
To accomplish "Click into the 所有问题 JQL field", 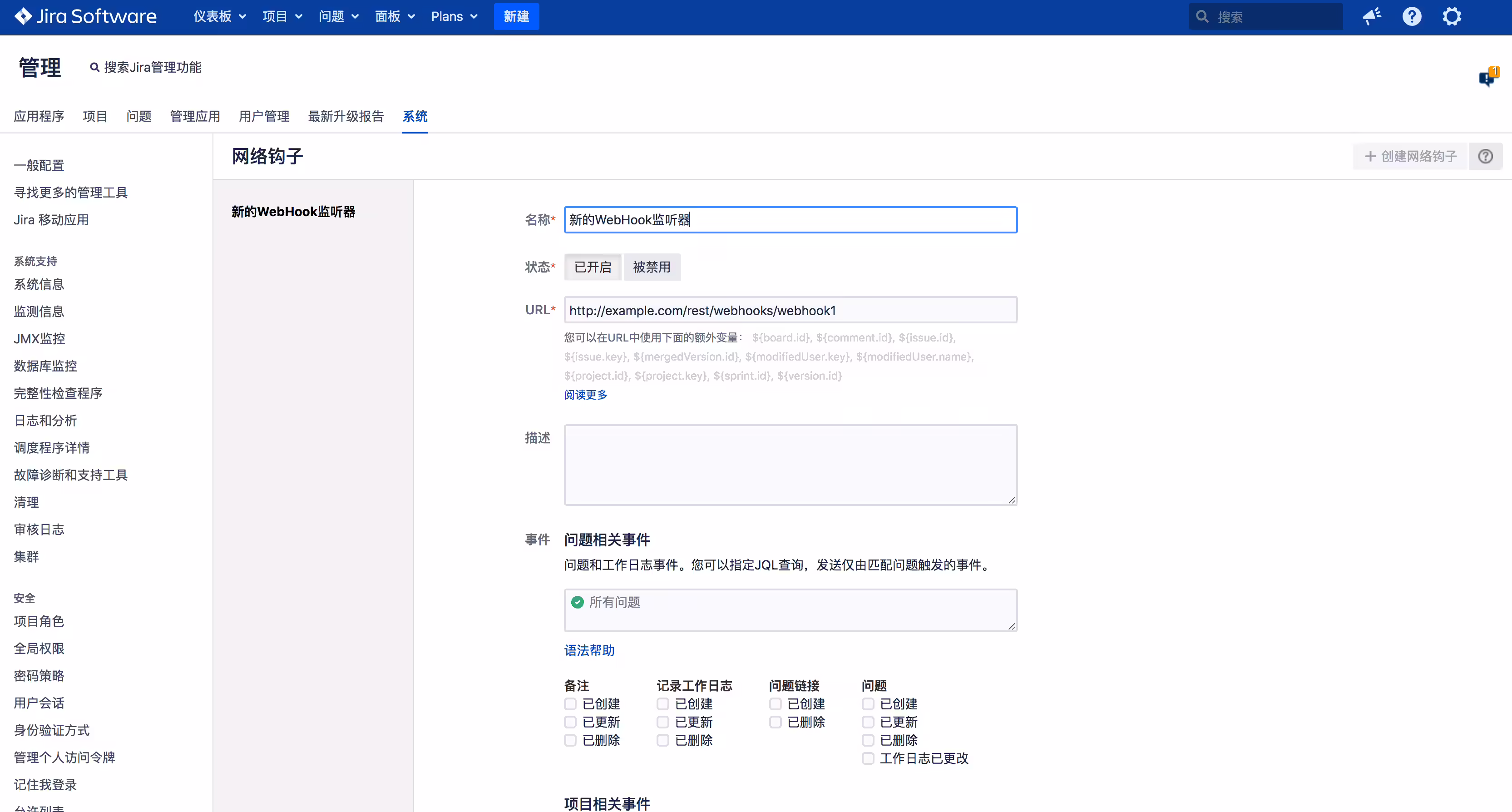I will click(790, 610).
